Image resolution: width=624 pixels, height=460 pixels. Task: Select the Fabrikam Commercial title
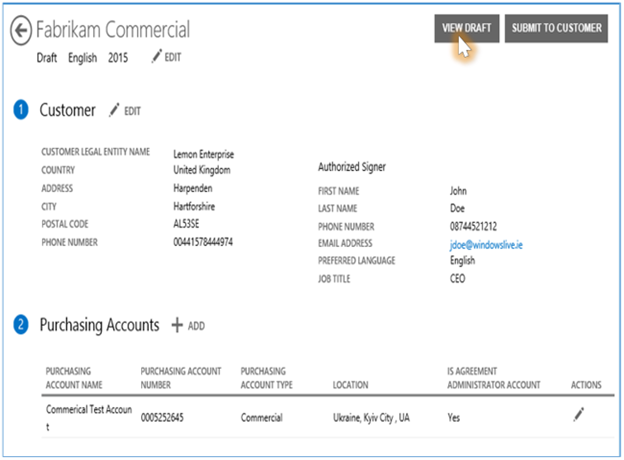(x=113, y=30)
